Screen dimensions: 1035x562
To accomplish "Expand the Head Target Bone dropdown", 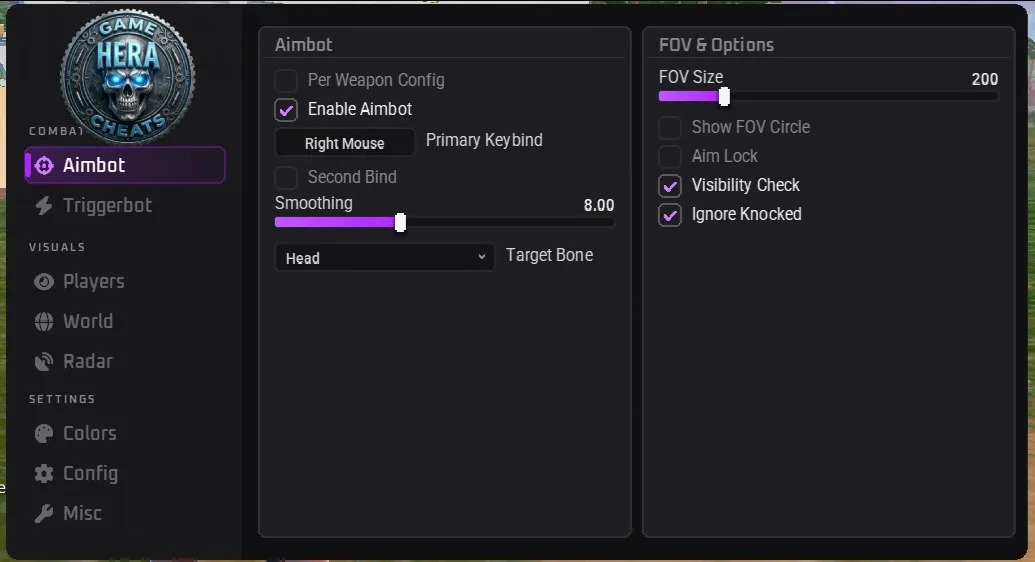I will coord(384,258).
